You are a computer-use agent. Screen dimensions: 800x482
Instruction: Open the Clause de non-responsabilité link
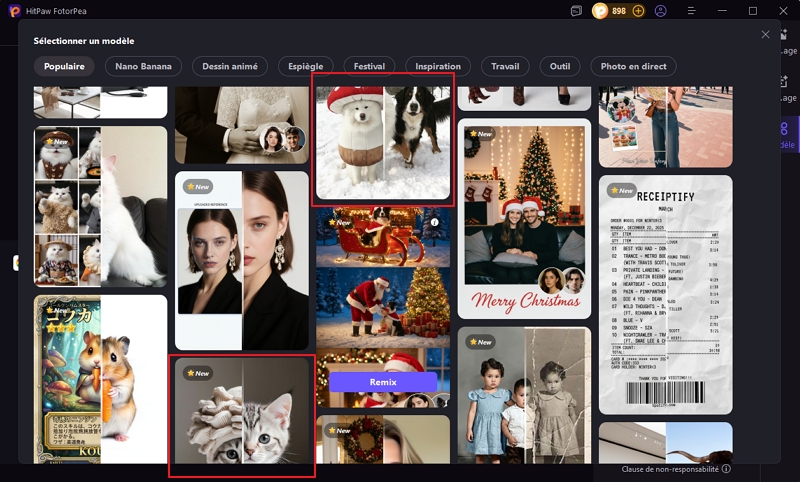point(669,468)
